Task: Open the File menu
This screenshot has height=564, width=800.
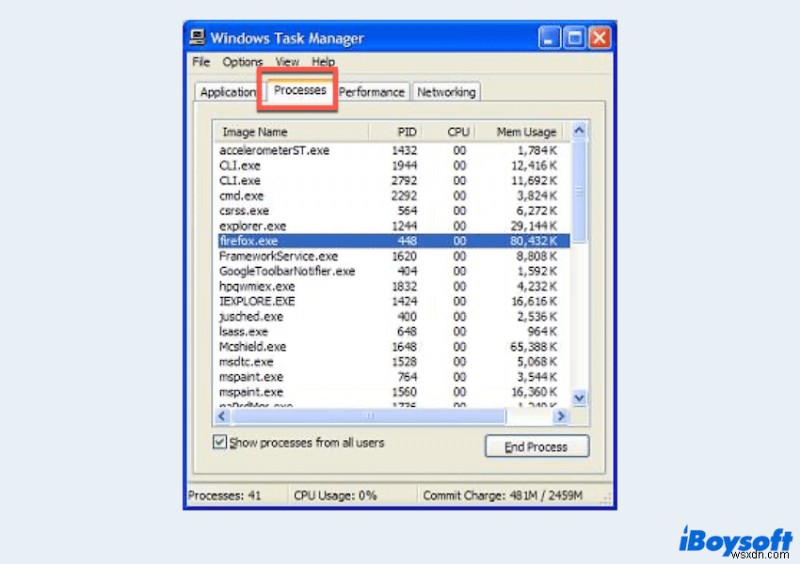Action: (201, 62)
